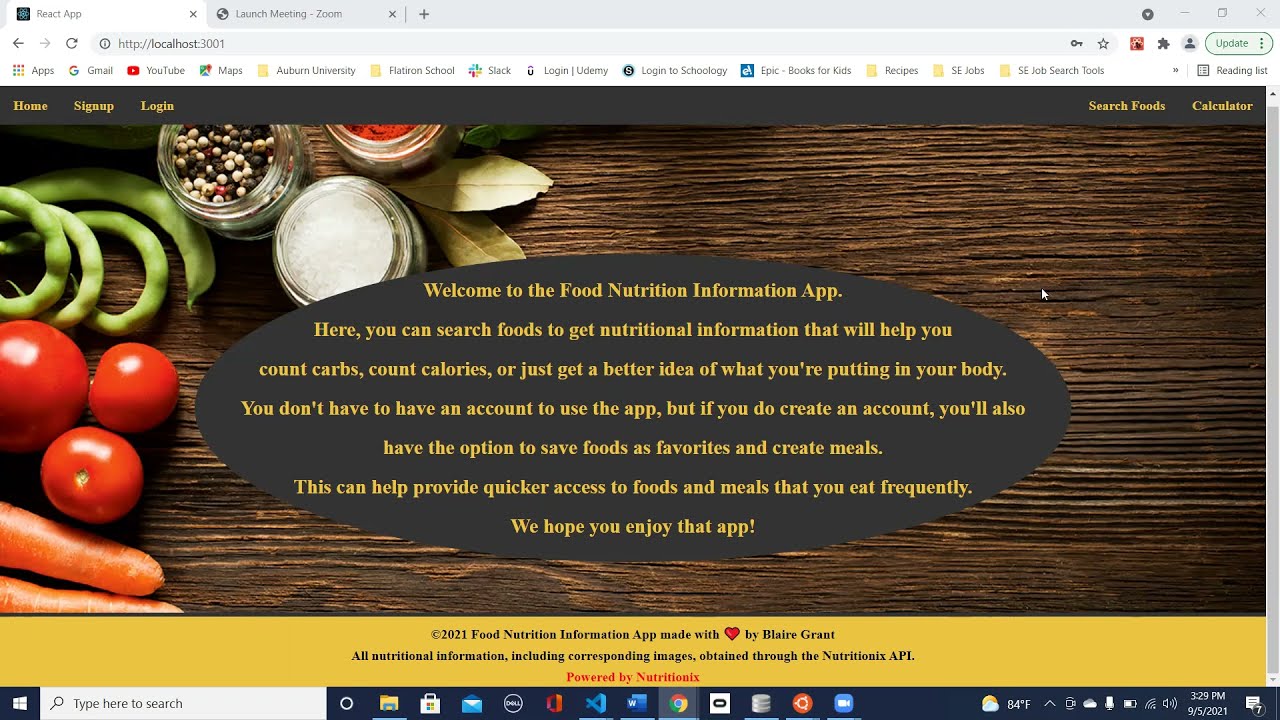
Task: Open the Reading list
Action: pos(1232,70)
